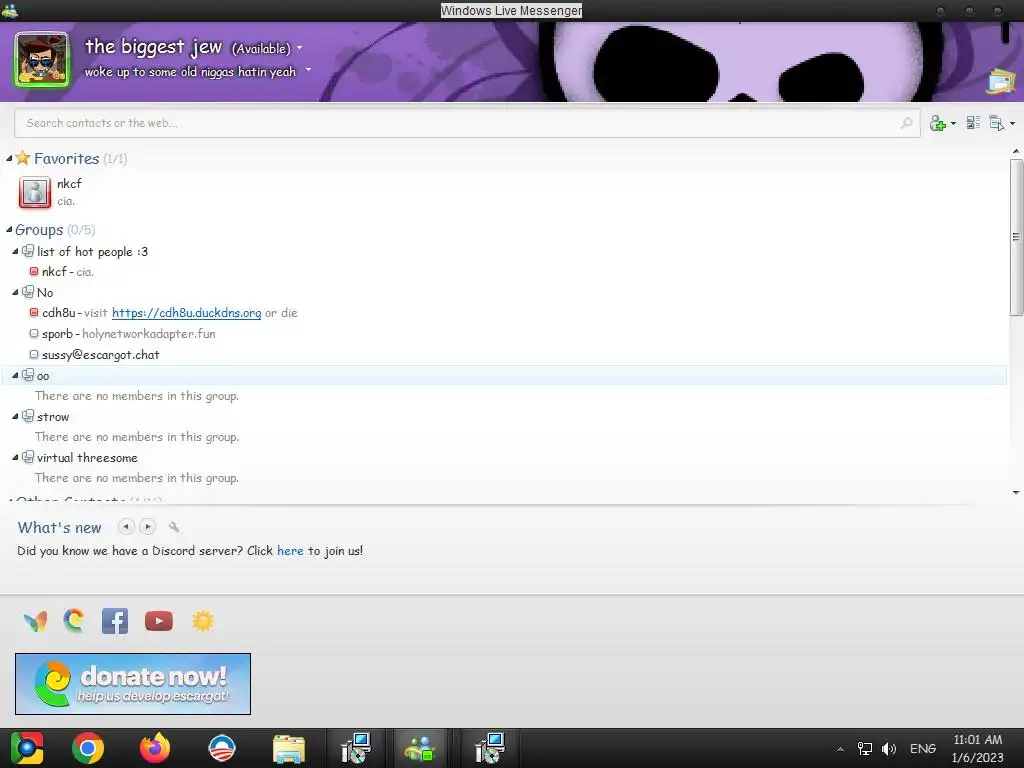Open the personal message dropdown arrow
The height and width of the screenshot is (768, 1024).
(x=308, y=70)
